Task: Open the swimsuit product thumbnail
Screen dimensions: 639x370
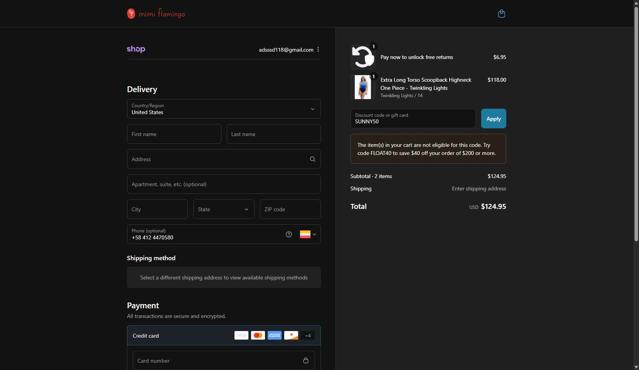Action: coord(363,87)
